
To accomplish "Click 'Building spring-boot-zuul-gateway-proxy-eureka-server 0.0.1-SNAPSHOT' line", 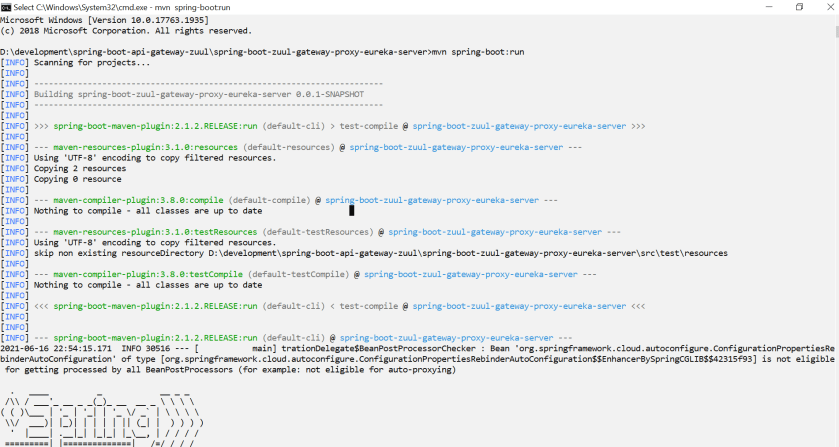I will pos(199,94).
